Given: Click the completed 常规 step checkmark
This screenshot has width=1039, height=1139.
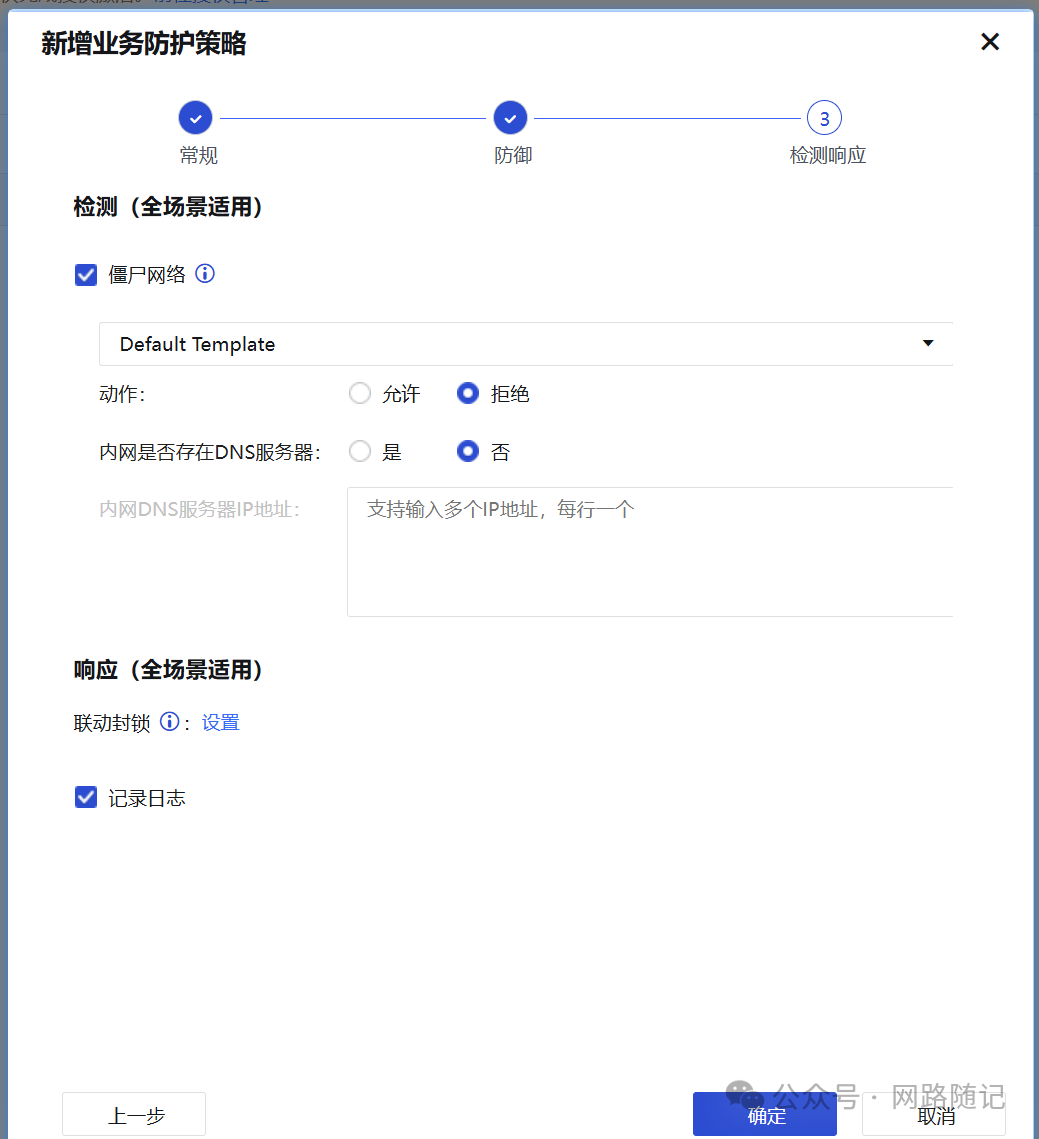Looking at the screenshot, I should coord(195,117).
